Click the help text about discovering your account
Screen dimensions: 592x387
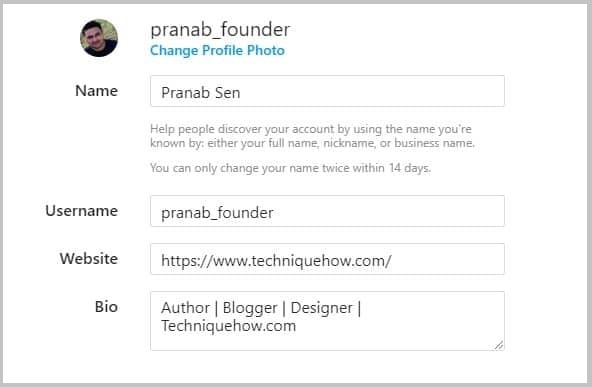pyautogui.click(x=312, y=136)
